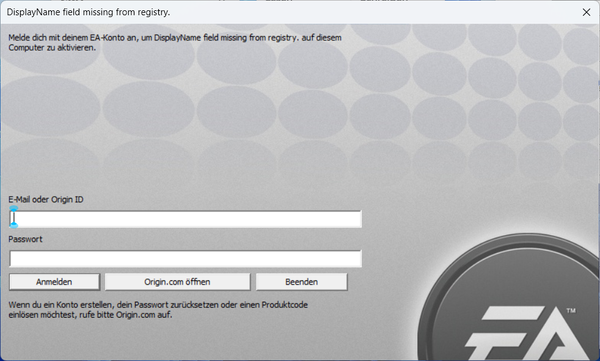This screenshot has width=600, height=361.
Task: Click the 'E-Mail oder Origin ID' label
Action: click(x=46, y=199)
